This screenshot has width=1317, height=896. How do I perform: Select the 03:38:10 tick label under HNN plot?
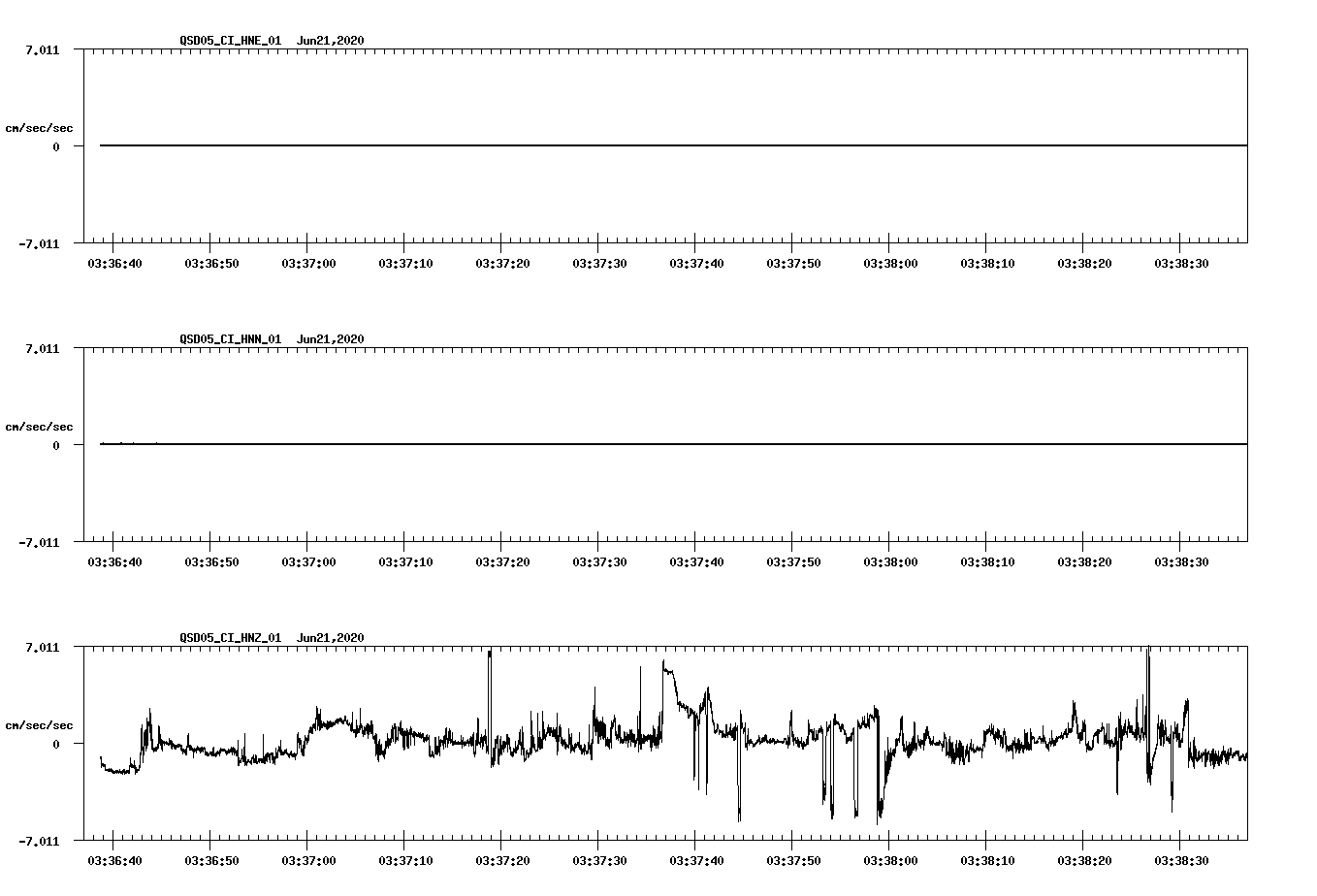[987, 561]
